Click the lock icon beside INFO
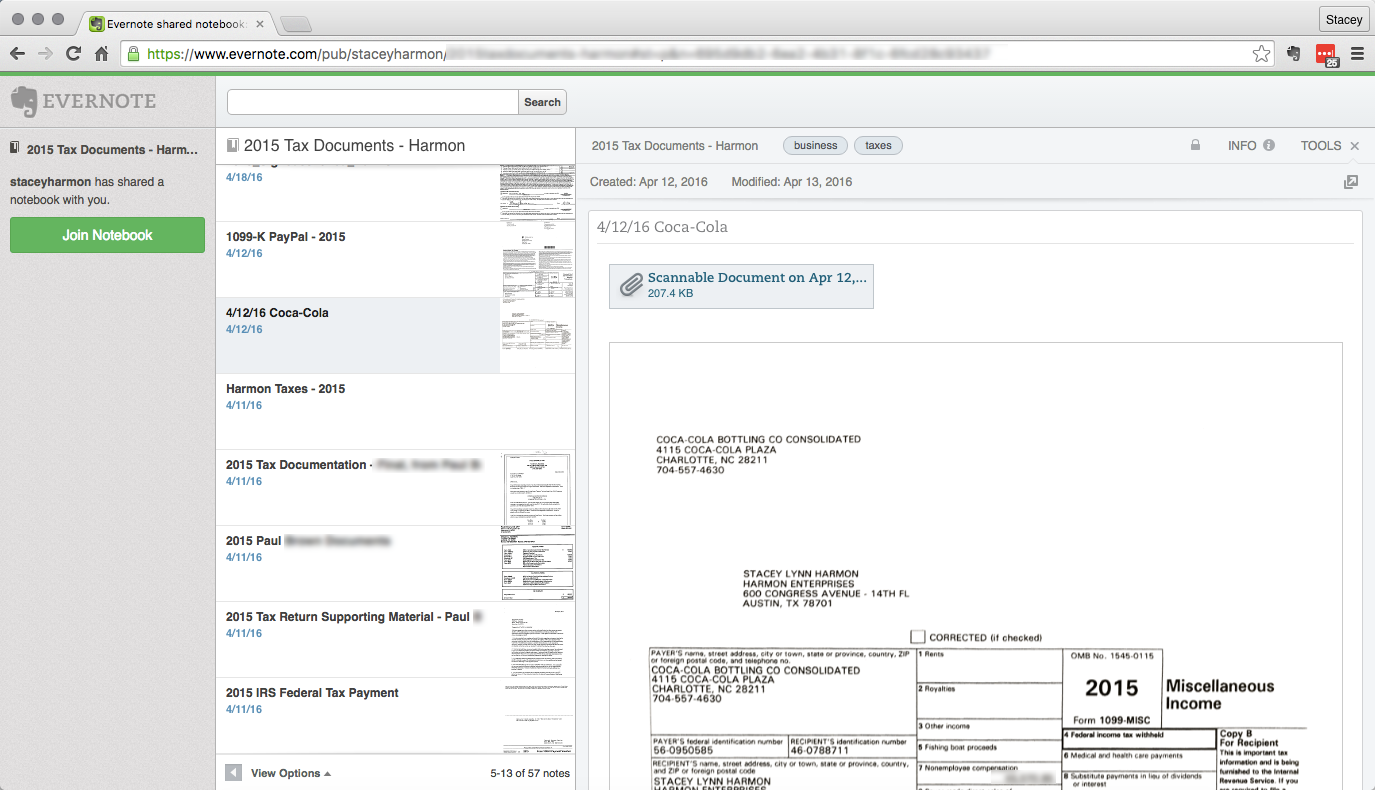This screenshot has width=1375, height=790. coord(1195,146)
